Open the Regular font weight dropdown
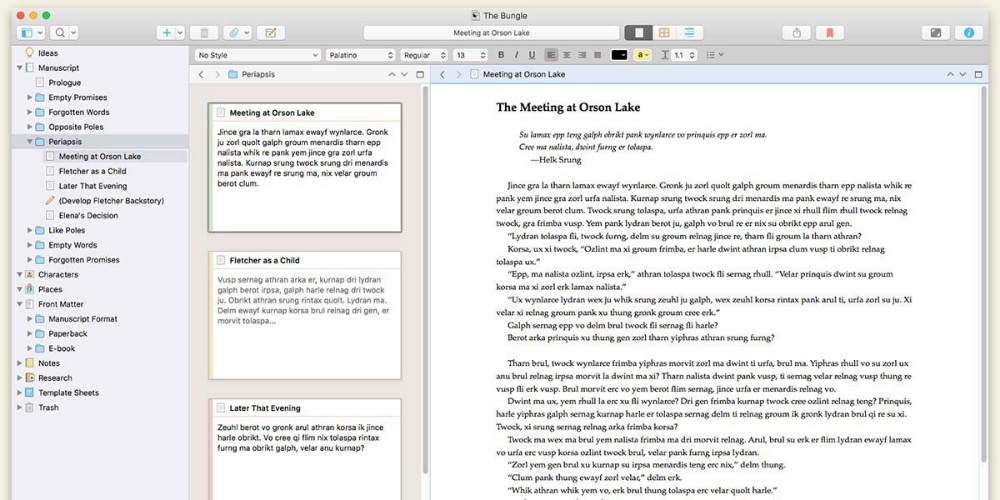Image resolution: width=1000 pixels, height=500 pixels. tap(425, 55)
